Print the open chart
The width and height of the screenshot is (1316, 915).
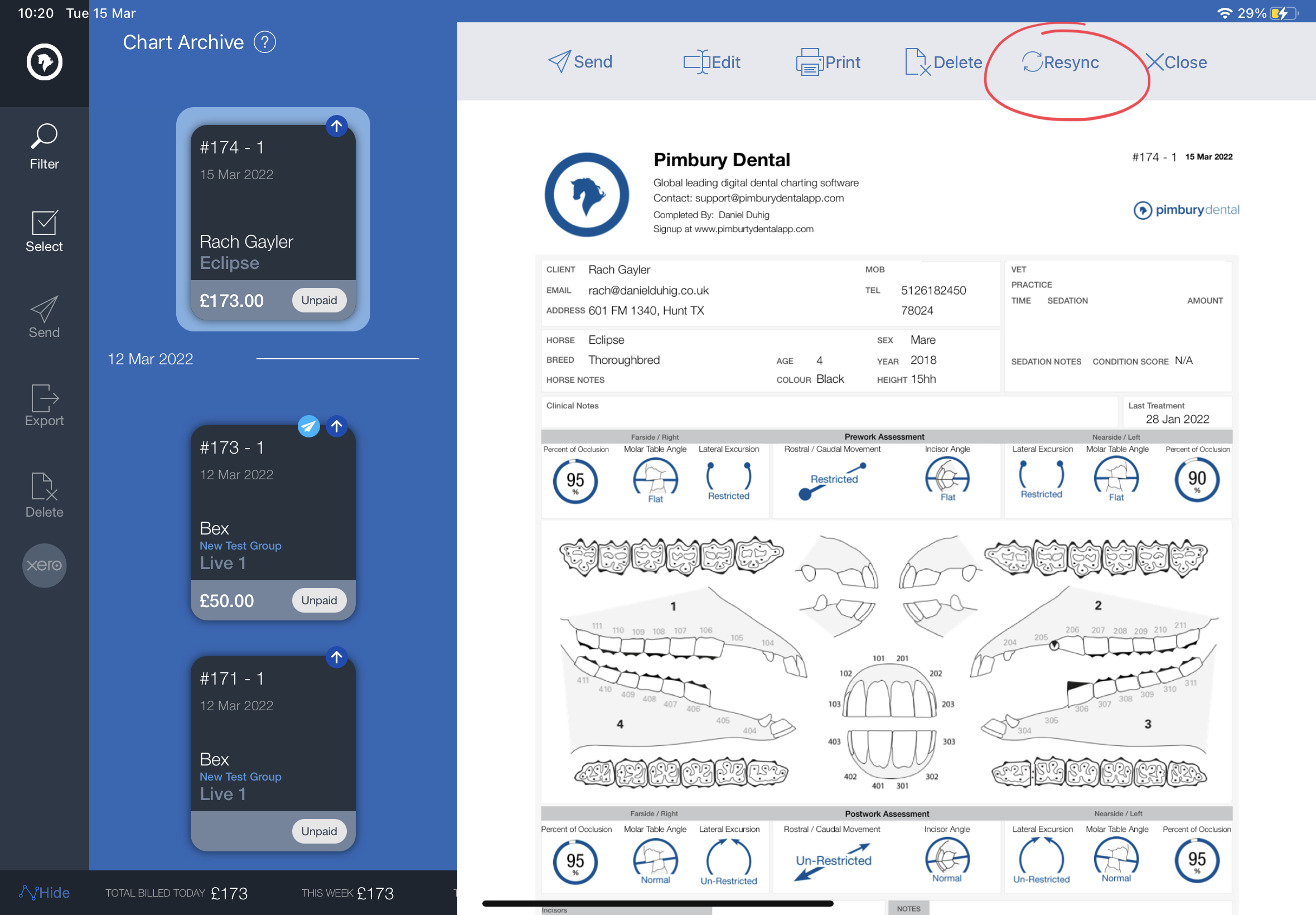coord(828,62)
